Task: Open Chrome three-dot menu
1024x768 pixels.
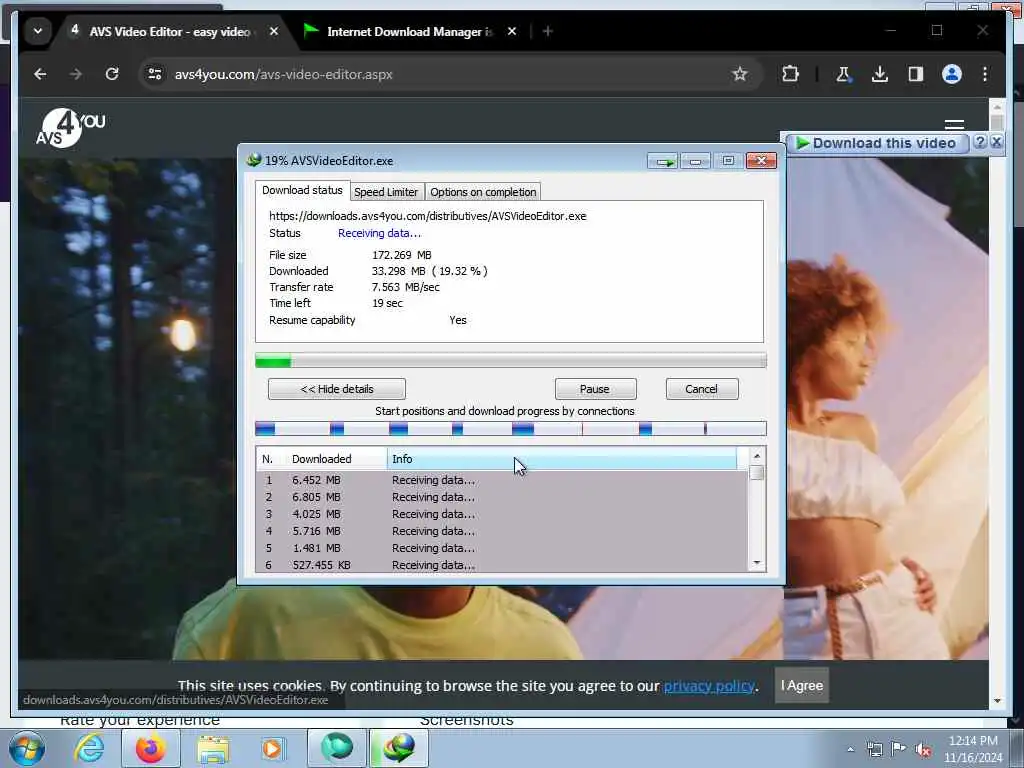Action: pyautogui.click(x=985, y=74)
